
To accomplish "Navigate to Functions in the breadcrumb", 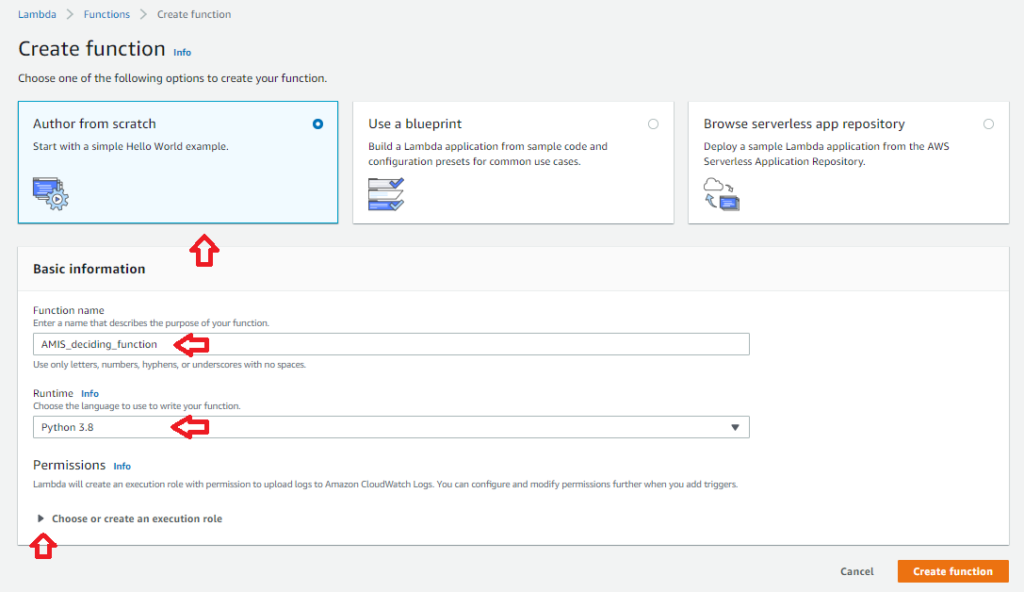I will click(107, 14).
